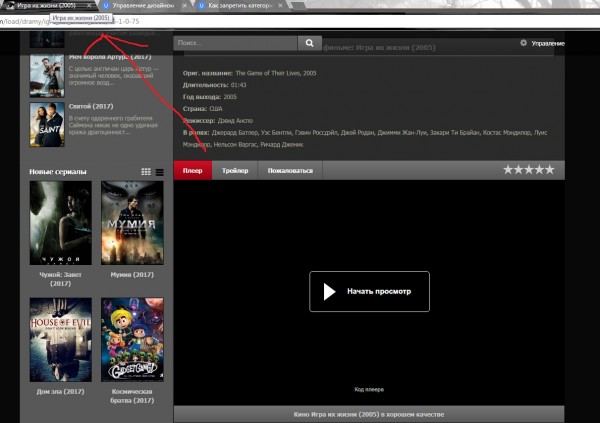Viewport: 600px width, 423px height.
Task: Switch to list view for Новые сериалы
Action: point(160,172)
